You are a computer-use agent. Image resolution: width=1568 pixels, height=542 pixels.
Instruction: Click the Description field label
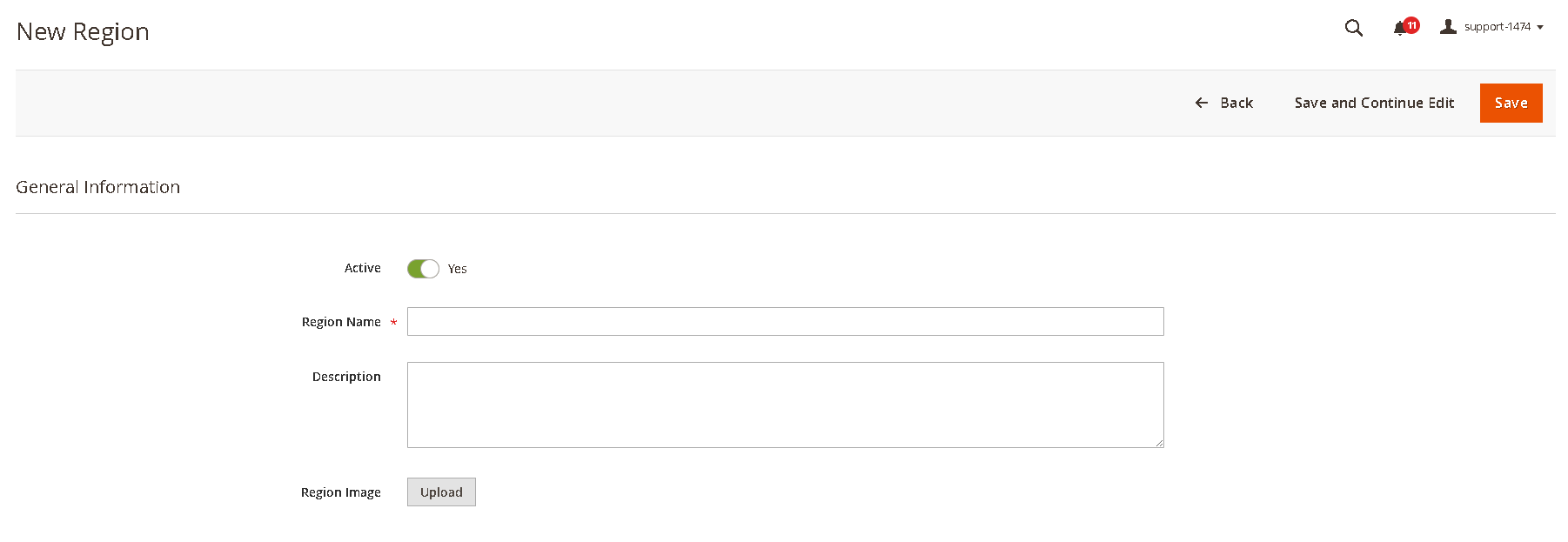tap(346, 377)
